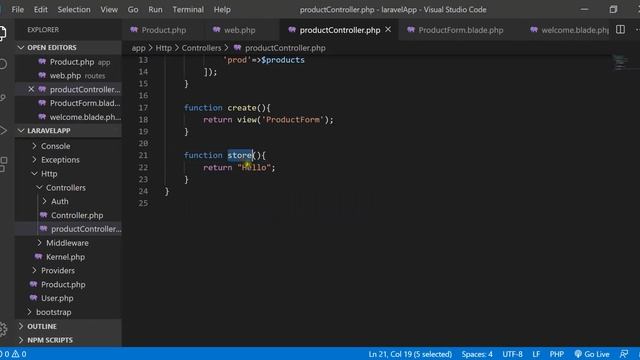Collapse the Http folder

point(49,173)
